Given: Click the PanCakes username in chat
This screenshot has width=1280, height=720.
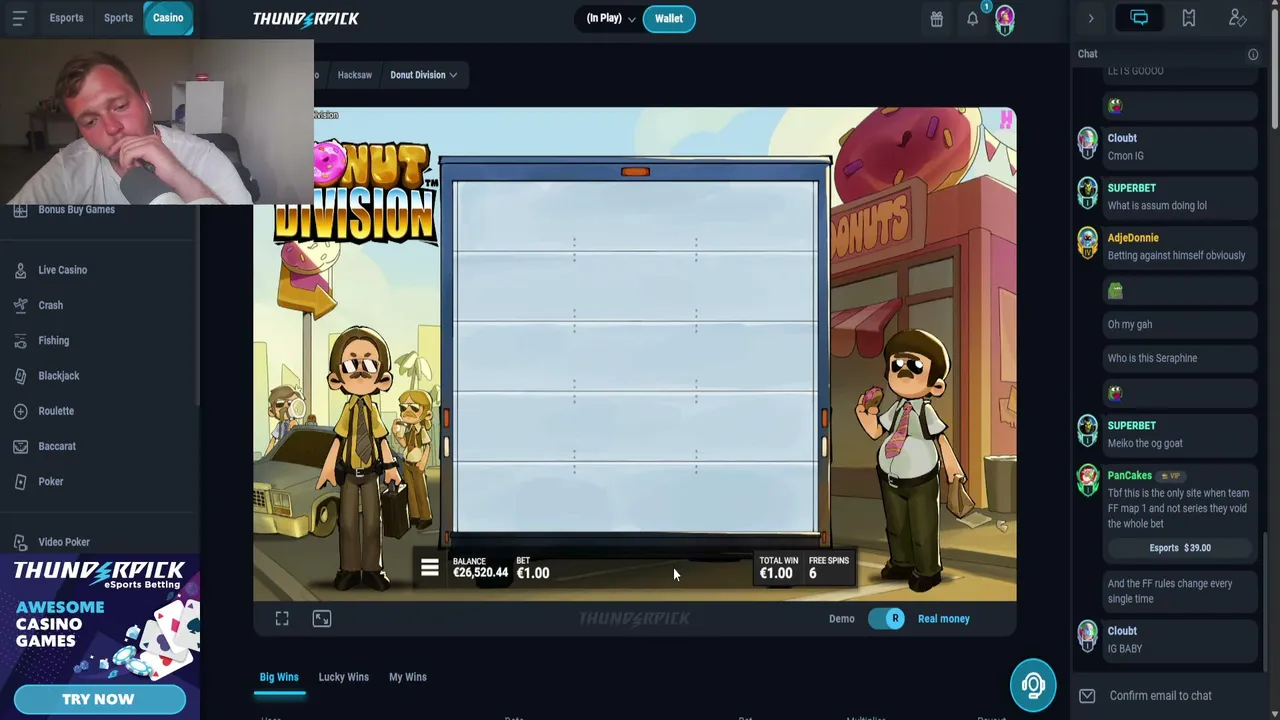Looking at the screenshot, I should [x=1129, y=476].
